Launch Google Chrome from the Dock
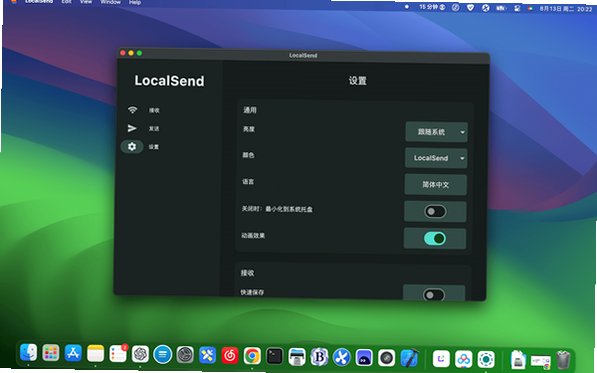Image resolution: width=597 pixels, height=373 pixels. [x=252, y=356]
